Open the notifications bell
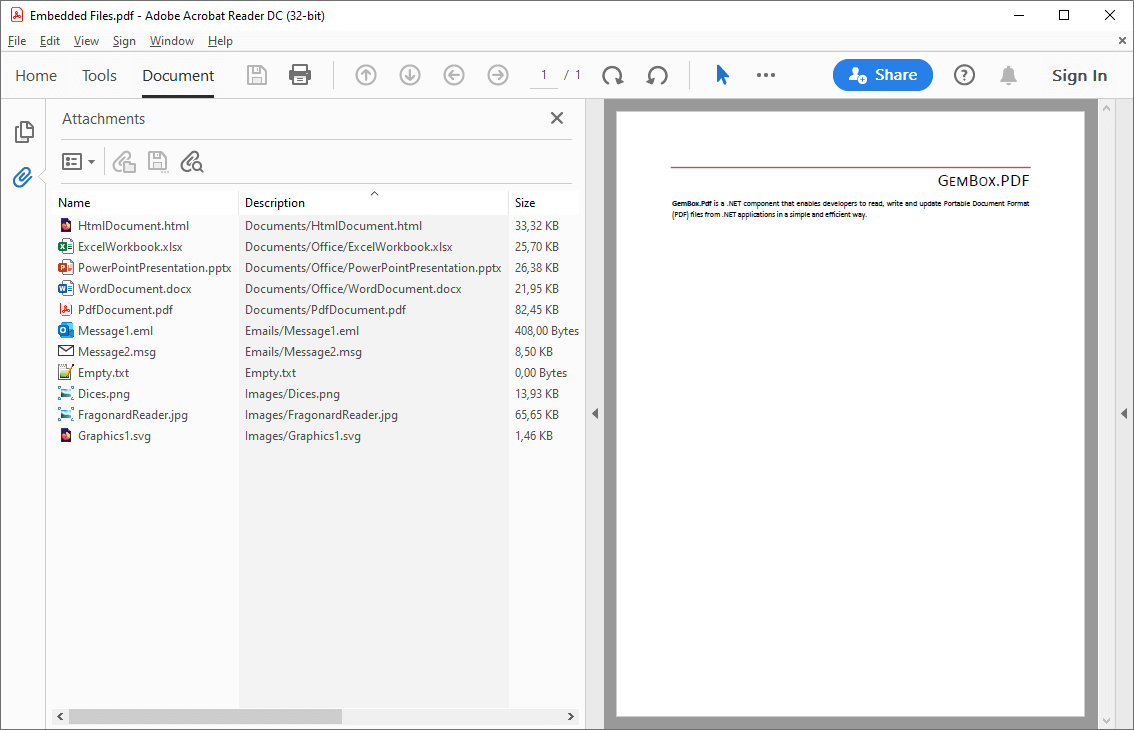1134x730 pixels. 1008,75
